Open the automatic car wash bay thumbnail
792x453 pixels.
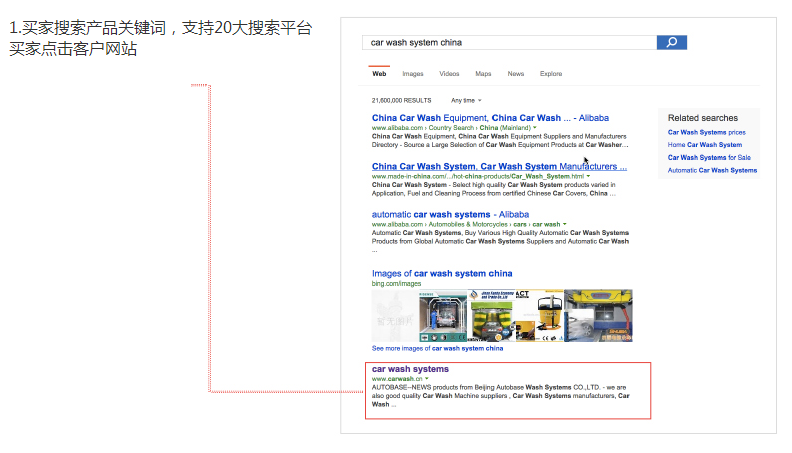coord(443,316)
